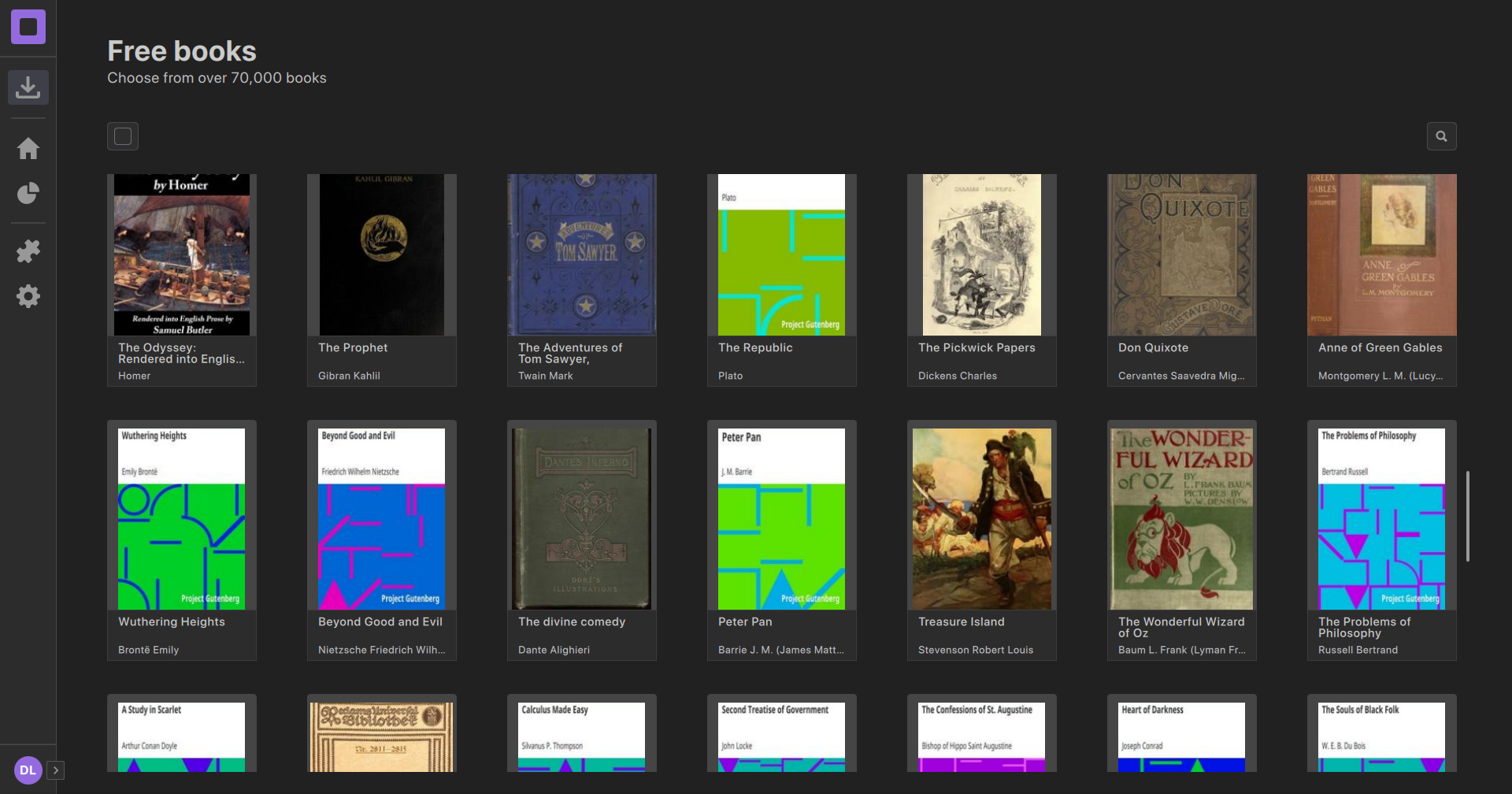Click the title text 'The Prophet'

pos(353,347)
